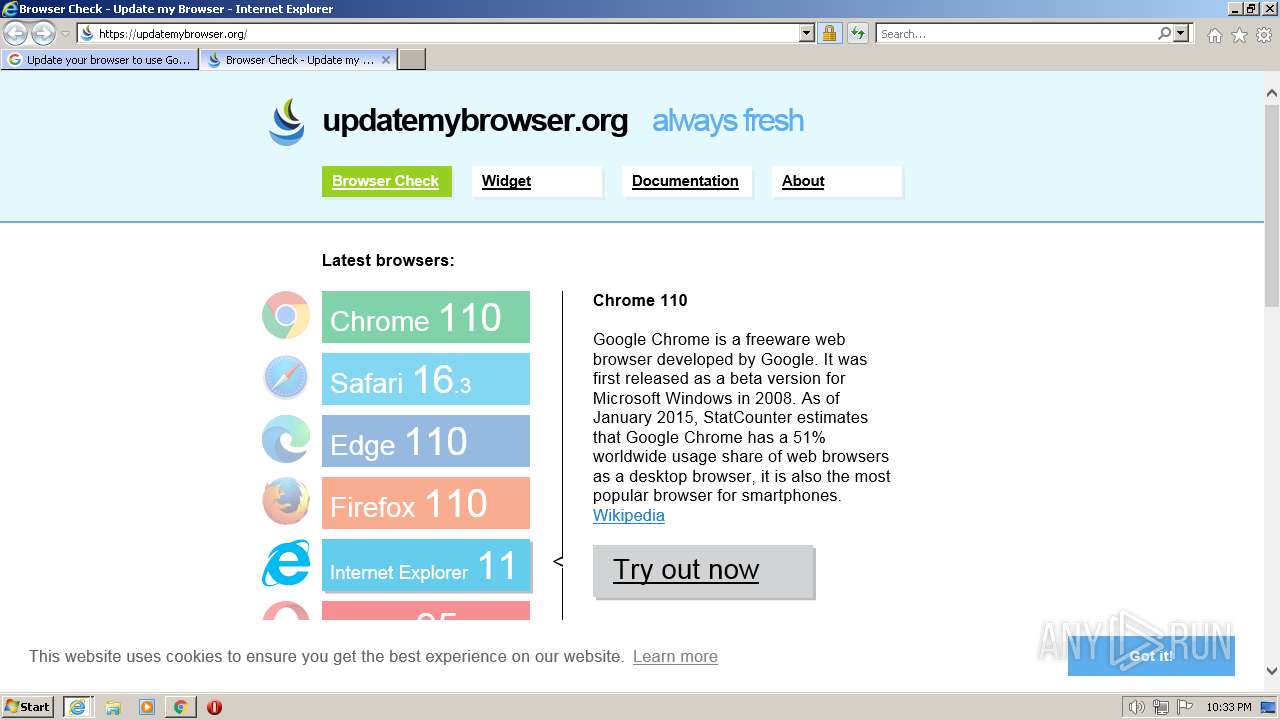This screenshot has height=720, width=1280.
Task: Click the page scrollbar down arrow
Action: (x=1272, y=671)
